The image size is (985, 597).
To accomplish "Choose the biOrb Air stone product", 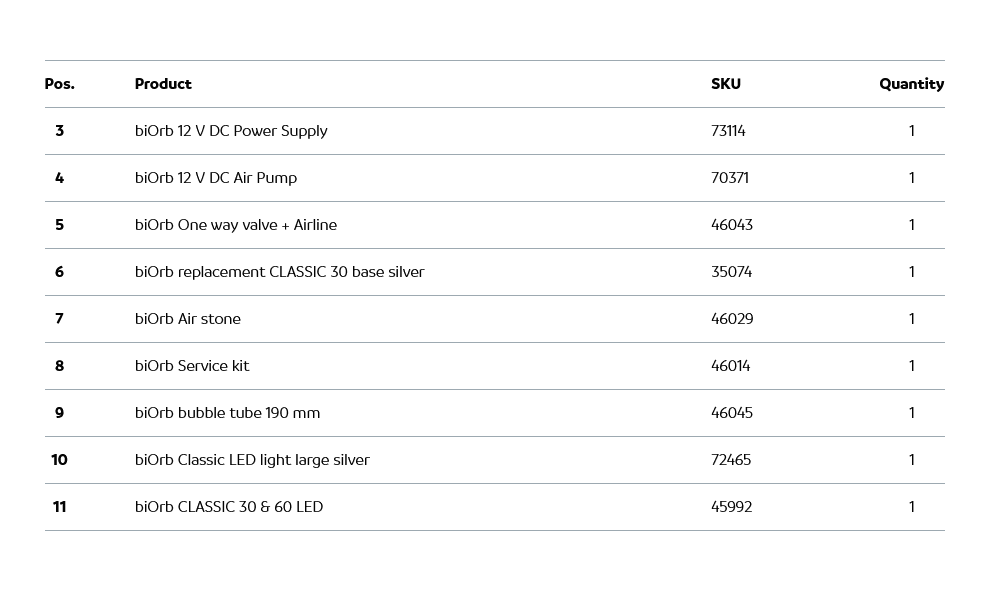I will coord(188,319).
